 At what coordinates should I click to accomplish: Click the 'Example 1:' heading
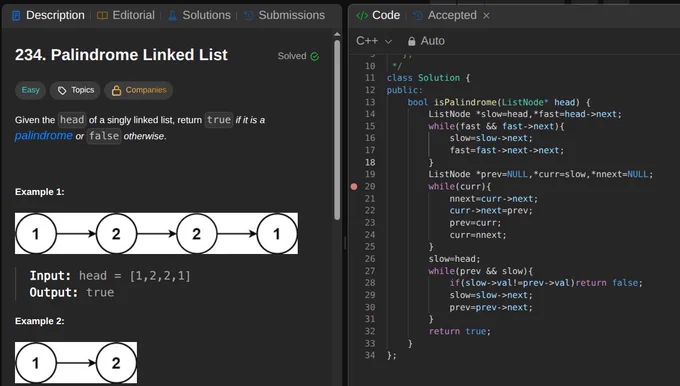[39, 192]
